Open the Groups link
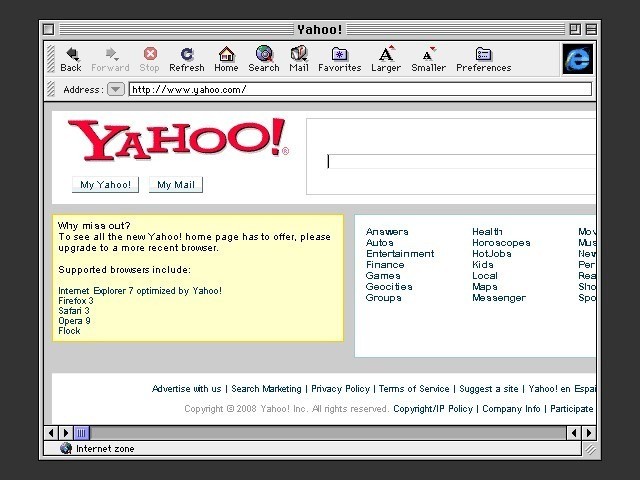 click(x=384, y=298)
